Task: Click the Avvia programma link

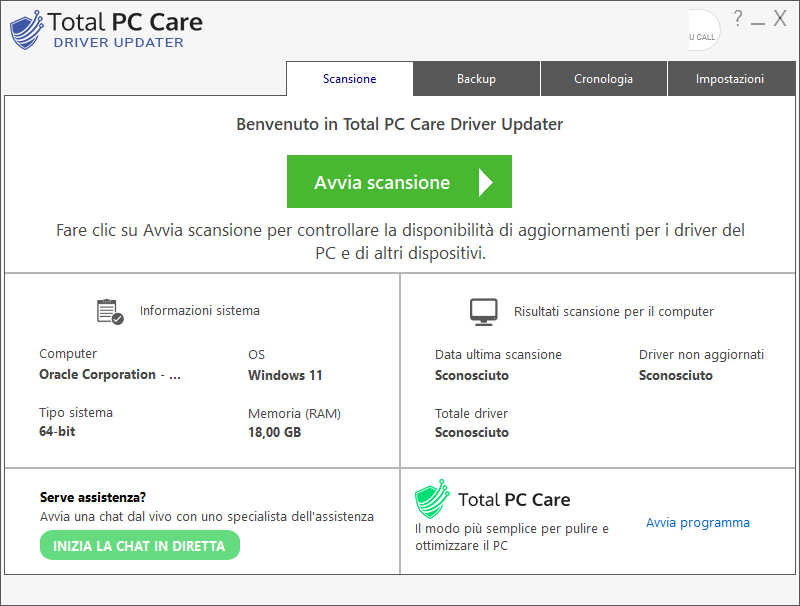Action: (697, 522)
